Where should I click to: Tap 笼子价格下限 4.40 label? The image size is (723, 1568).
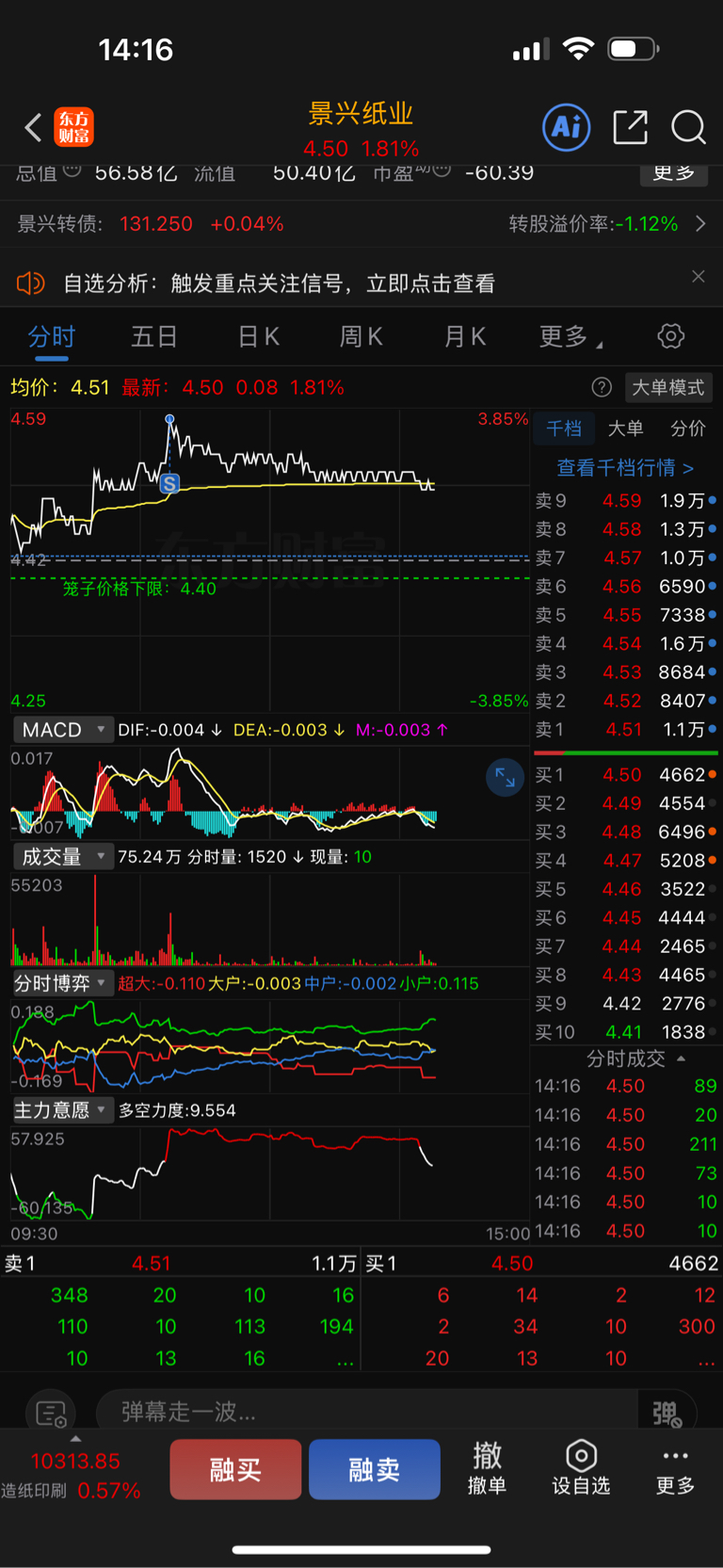(x=139, y=589)
